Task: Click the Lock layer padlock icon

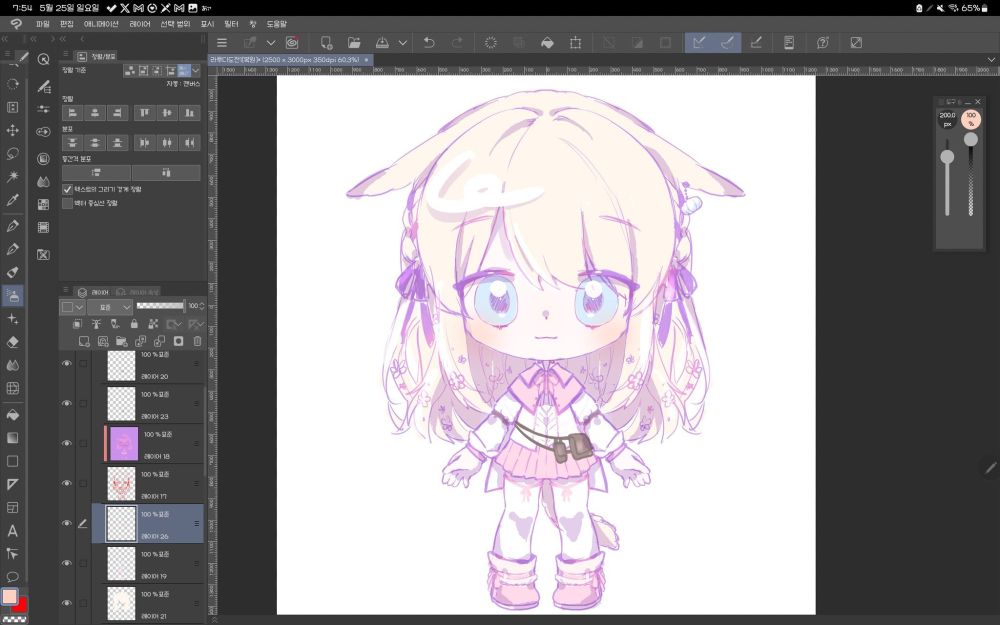Action: (x=134, y=324)
